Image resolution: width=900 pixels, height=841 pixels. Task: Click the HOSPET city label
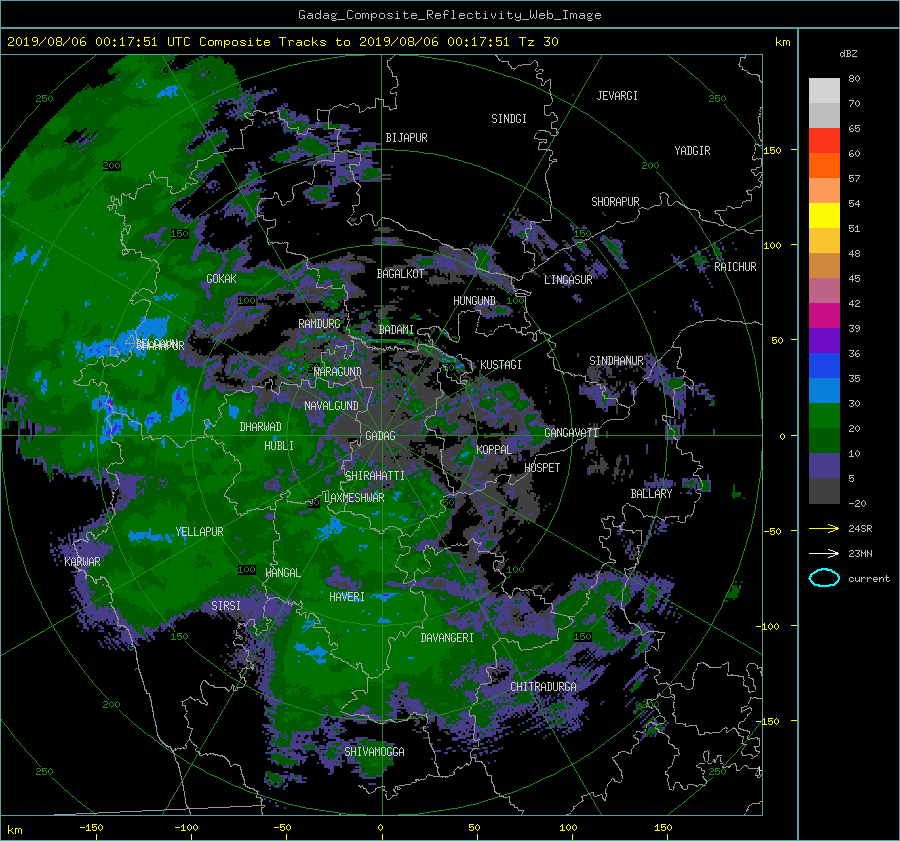pyautogui.click(x=542, y=468)
